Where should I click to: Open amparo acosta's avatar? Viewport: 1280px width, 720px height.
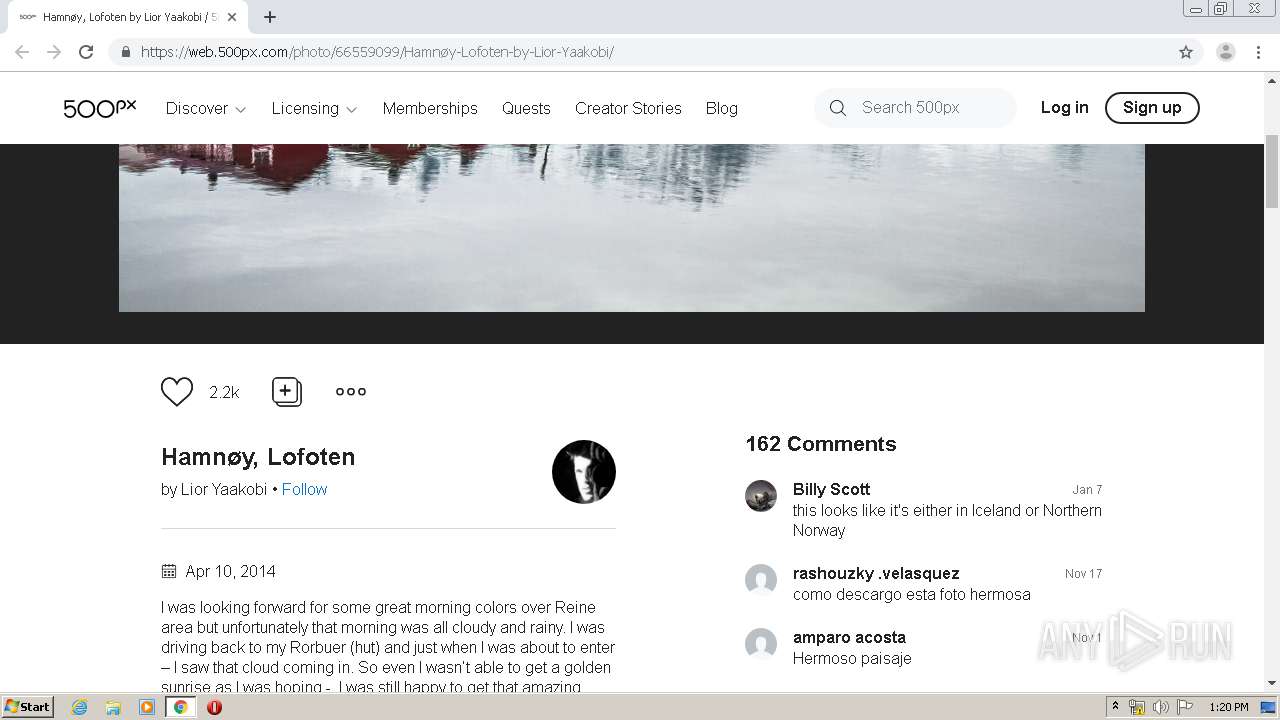click(x=761, y=644)
